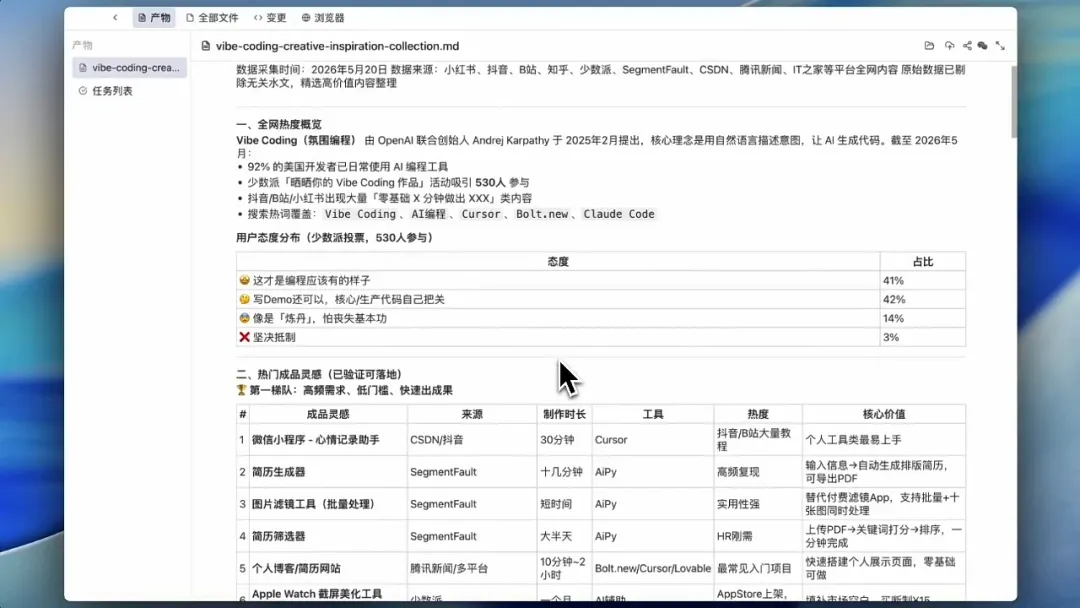Click the 个人博客/简历网站 cell
This screenshot has height=608, width=1080.
[328, 568]
